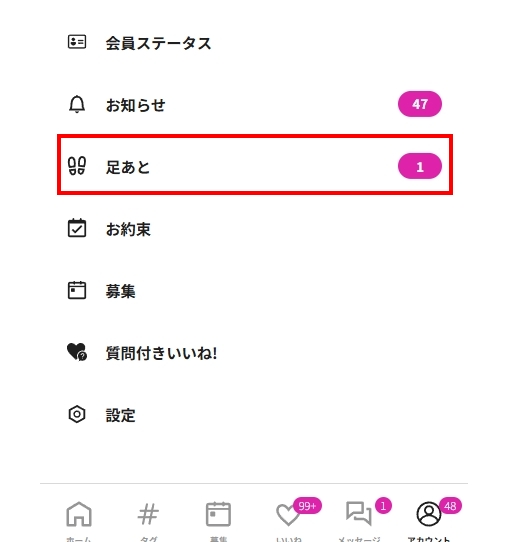Open the 足あと menu entry
Viewport: 527px width, 542px height.
[255, 165]
